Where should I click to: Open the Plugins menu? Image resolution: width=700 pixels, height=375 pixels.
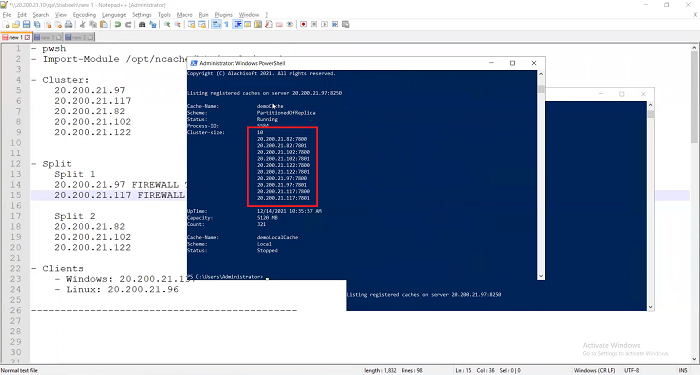(224, 15)
